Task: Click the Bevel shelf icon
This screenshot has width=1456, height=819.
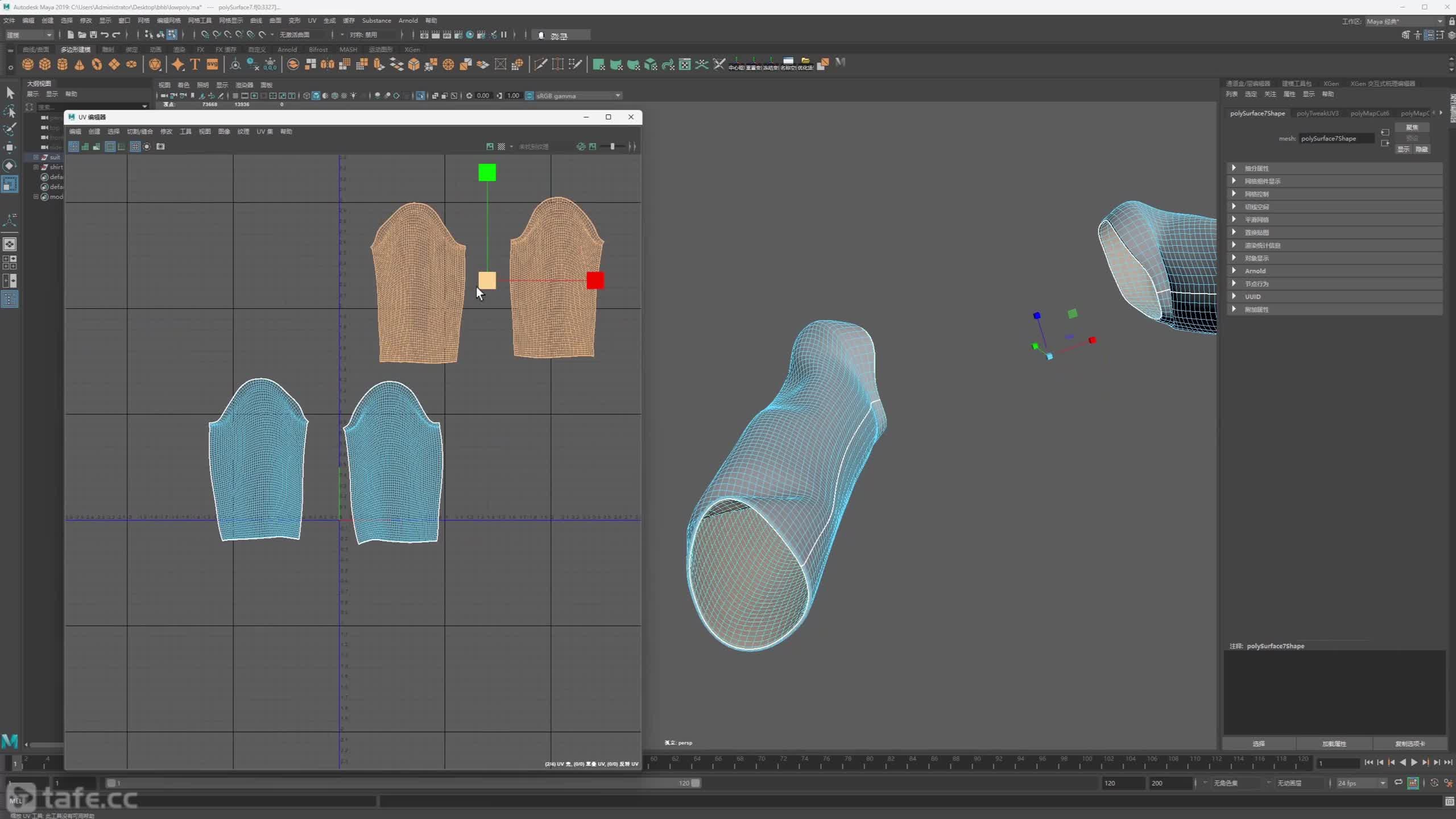Action: (x=413, y=64)
